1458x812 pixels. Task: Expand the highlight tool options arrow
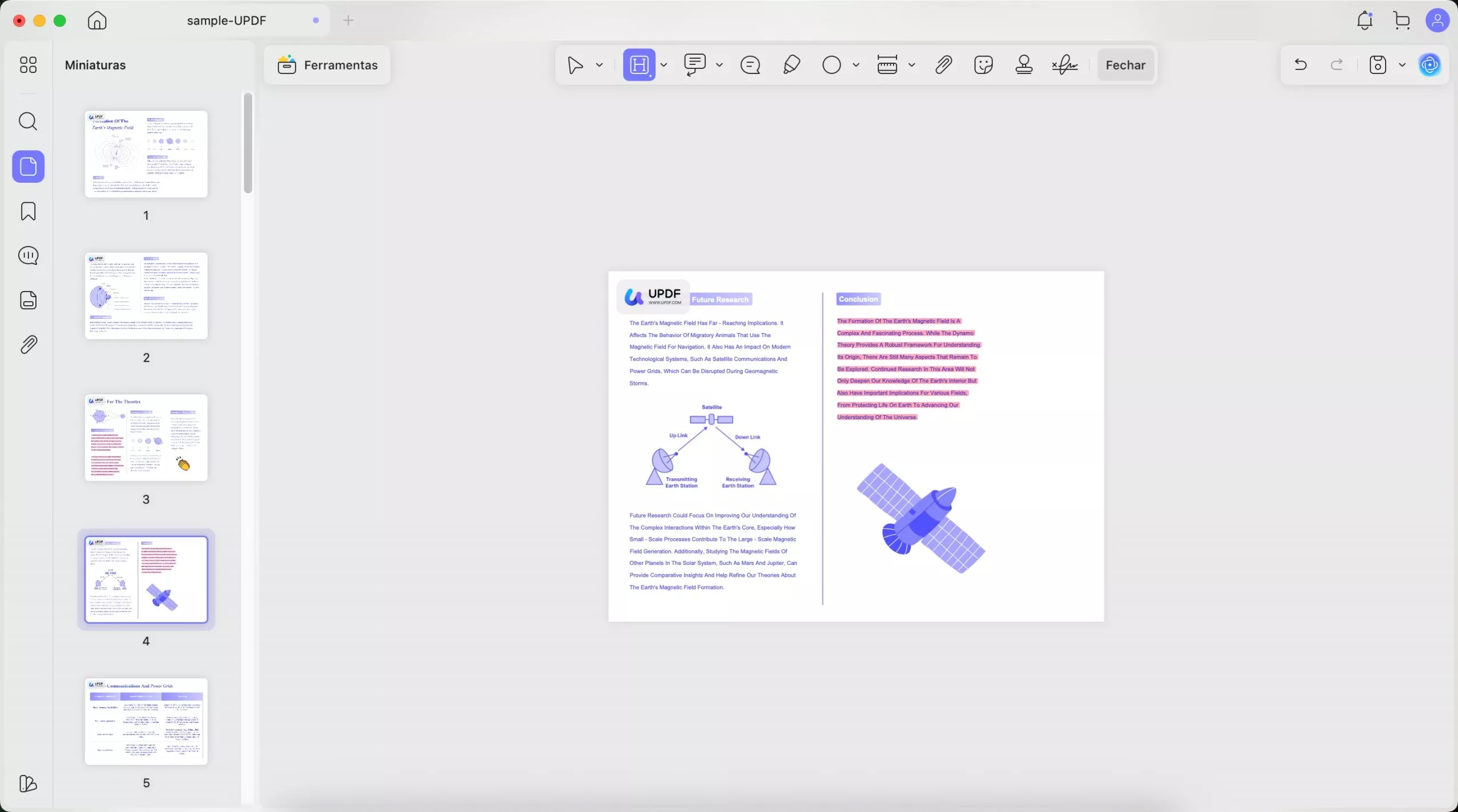664,65
